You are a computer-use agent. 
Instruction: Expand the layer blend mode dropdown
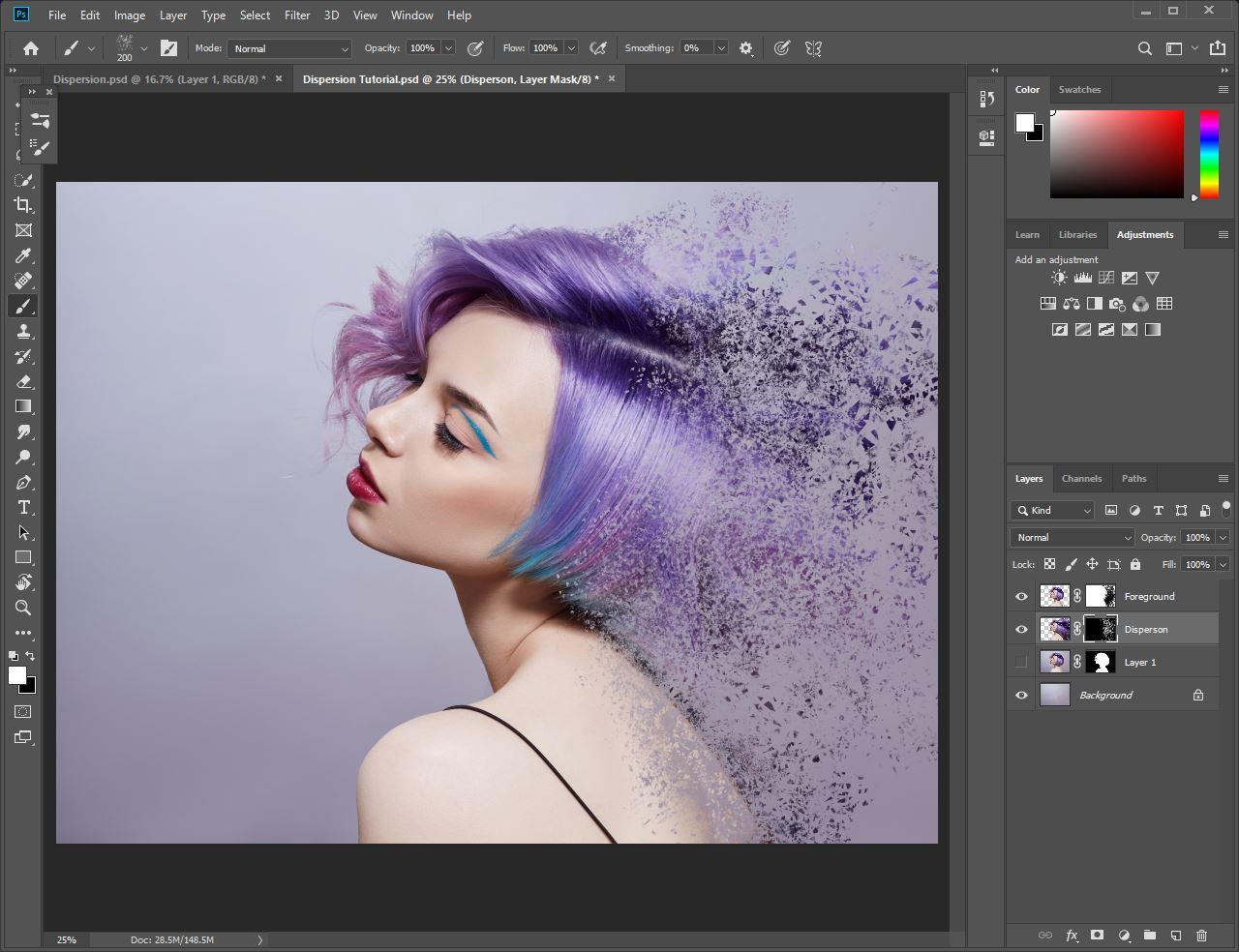point(1072,537)
